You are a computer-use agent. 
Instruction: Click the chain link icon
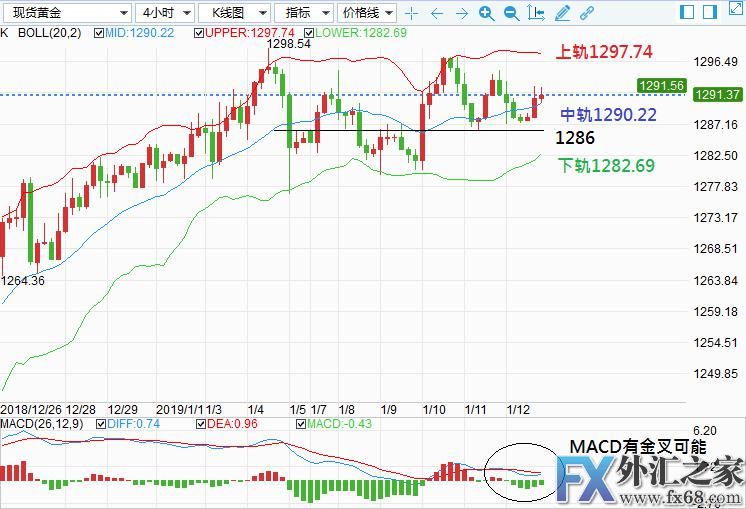[587, 13]
